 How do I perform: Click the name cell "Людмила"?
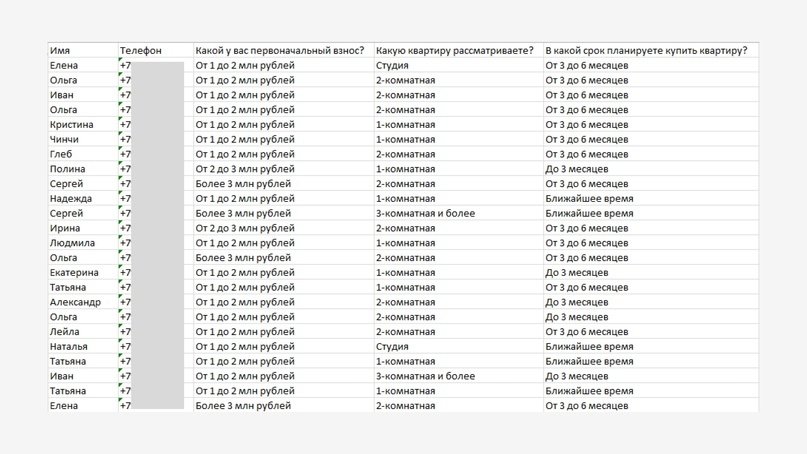(72, 243)
